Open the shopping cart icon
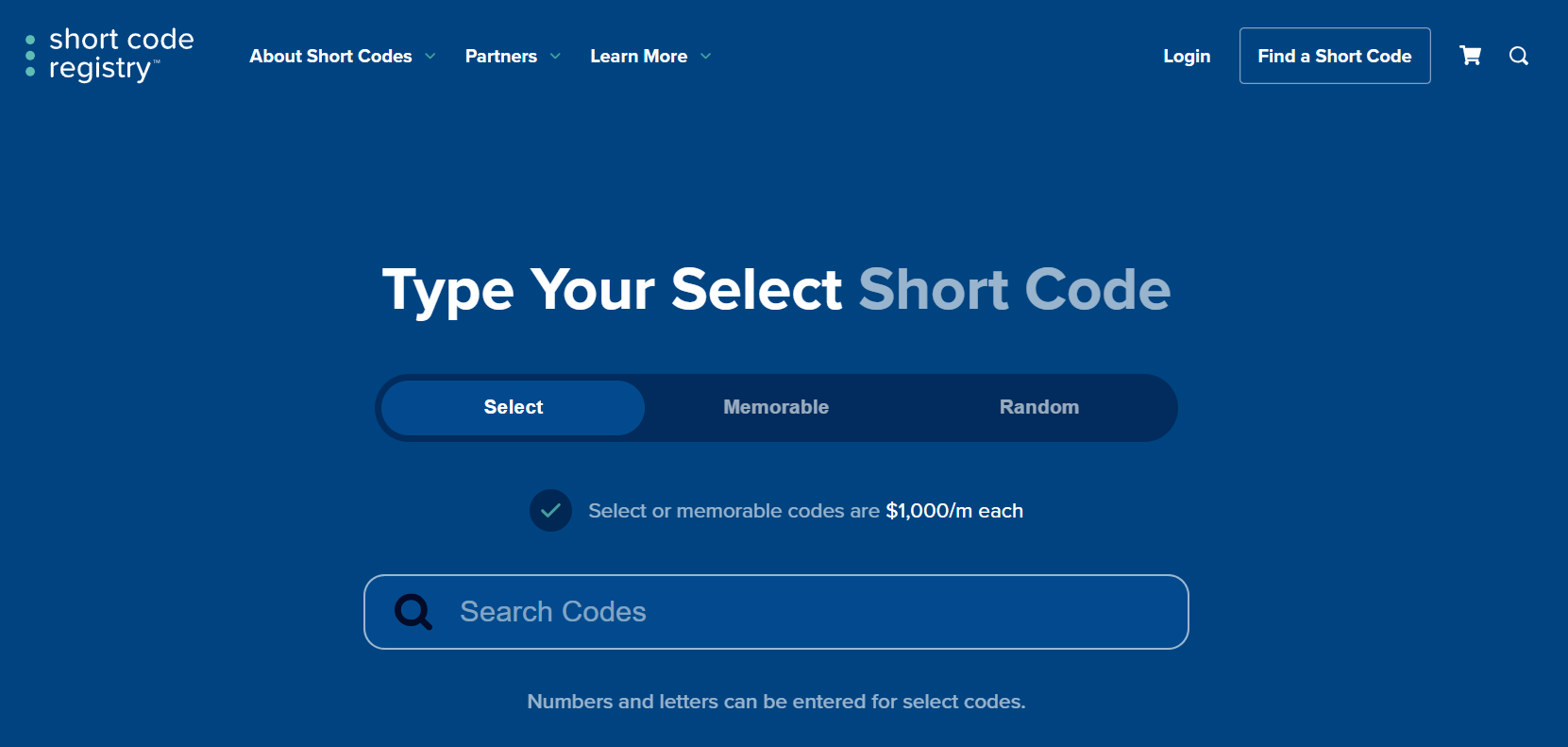This screenshot has height=747, width=1568. [x=1470, y=56]
